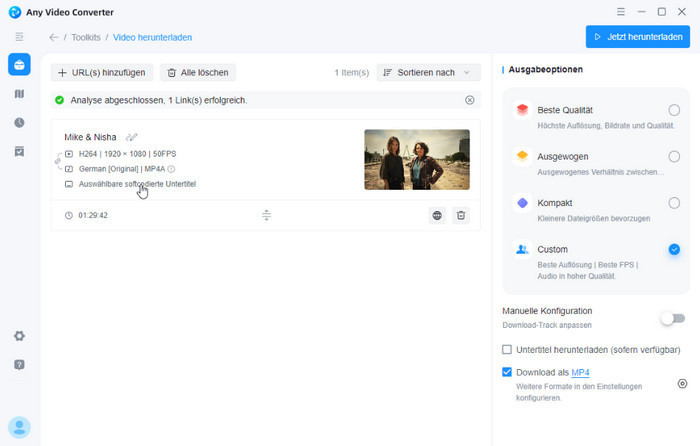Select Ausgewogen radio option

pos(674,156)
